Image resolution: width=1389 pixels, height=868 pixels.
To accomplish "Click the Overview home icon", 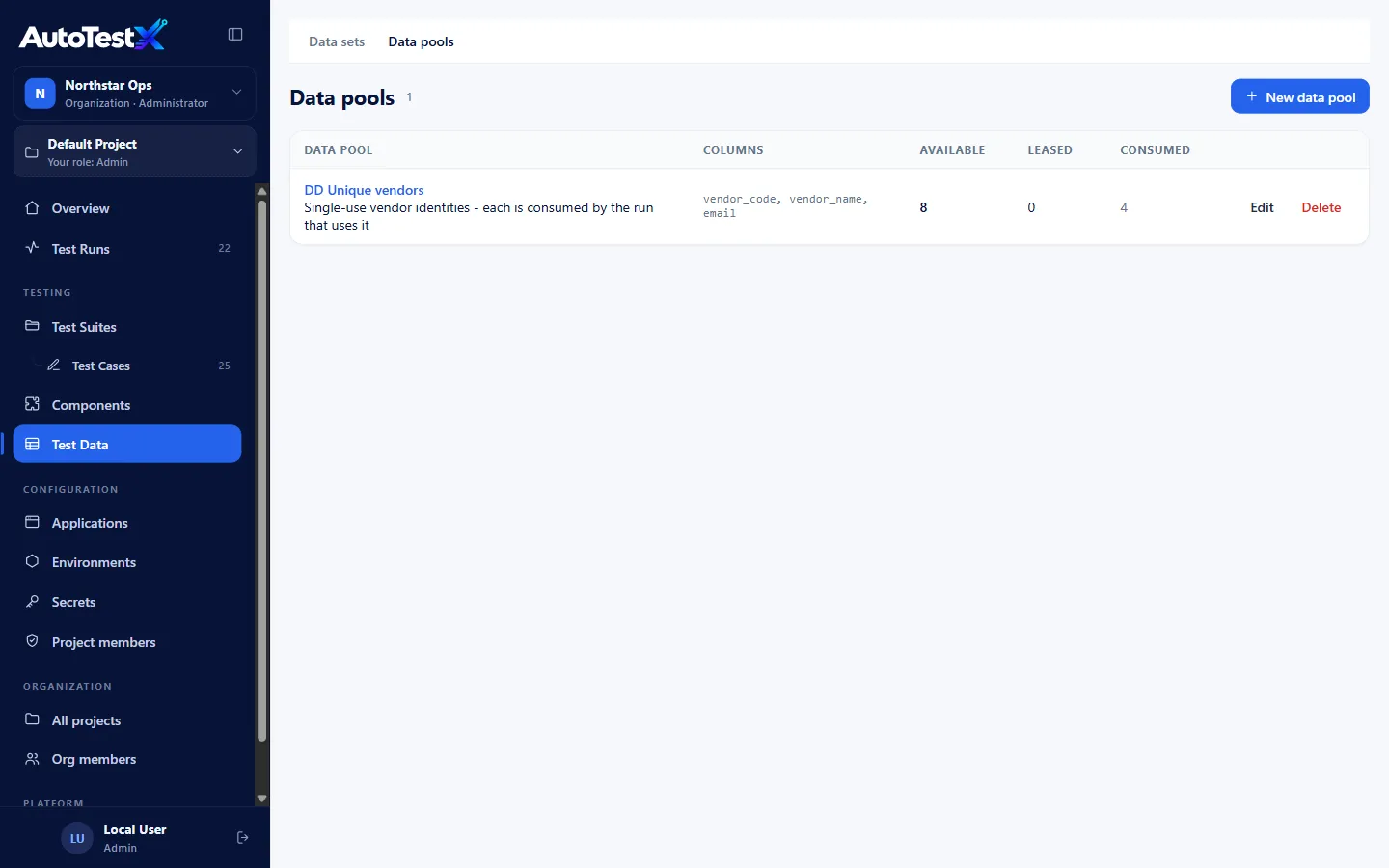I will coord(32,208).
